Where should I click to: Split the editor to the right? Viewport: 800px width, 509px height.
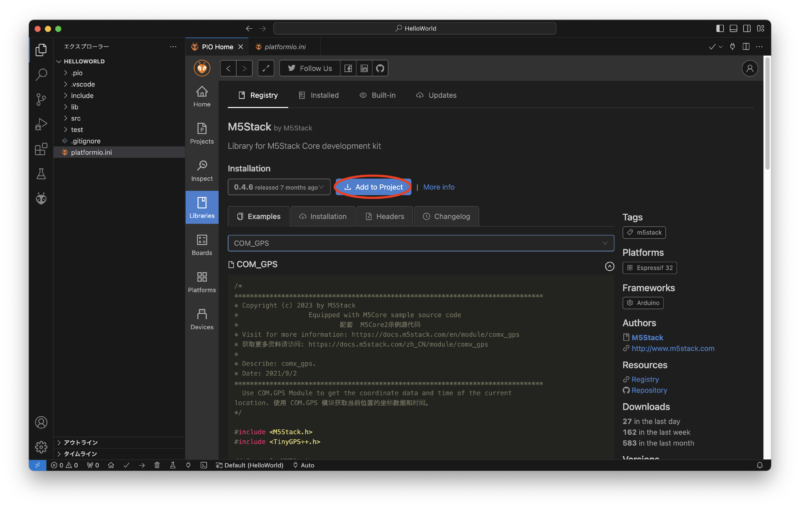pos(746,46)
